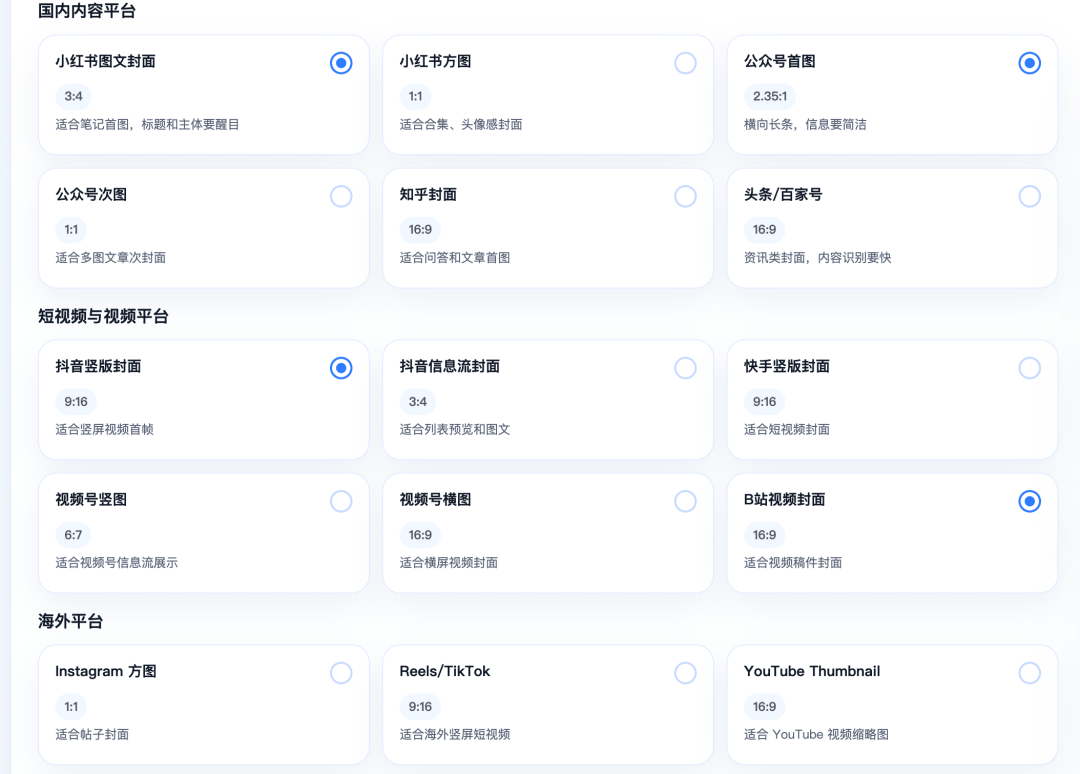
Task: Enable the 知乎封面 radio button
Action: (x=685, y=196)
